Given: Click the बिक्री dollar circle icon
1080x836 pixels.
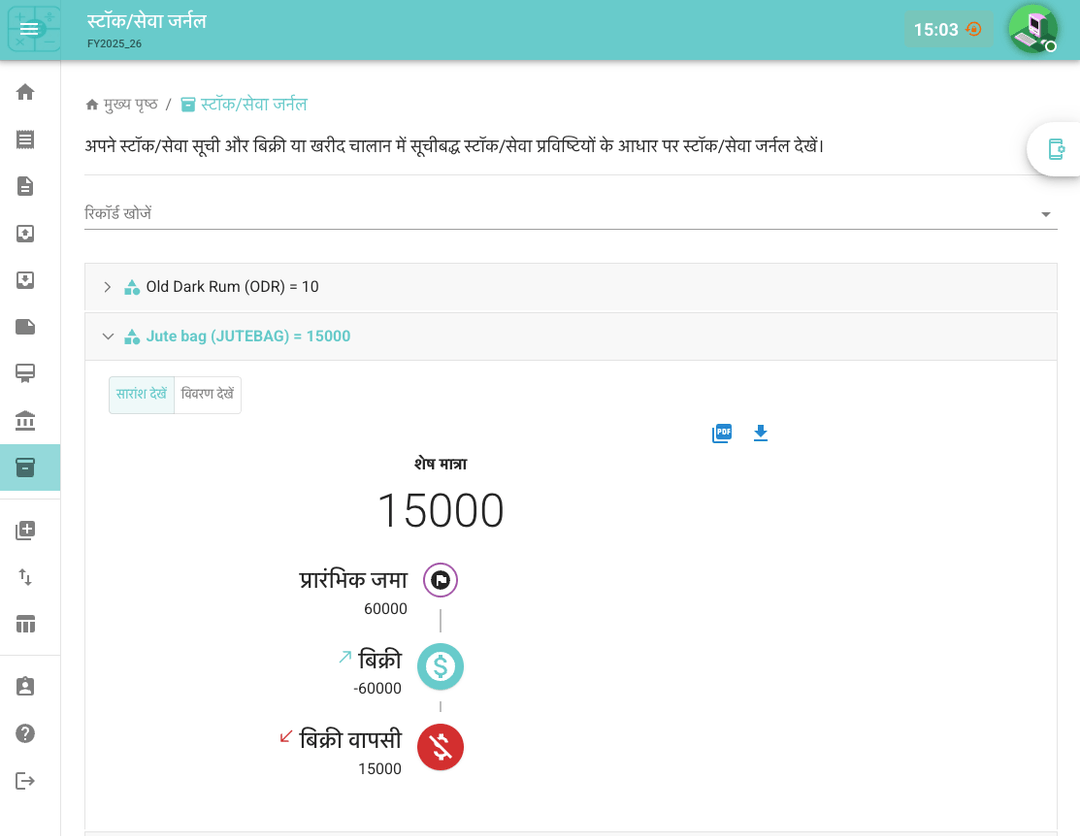Looking at the screenshot, I should point(440,666).
